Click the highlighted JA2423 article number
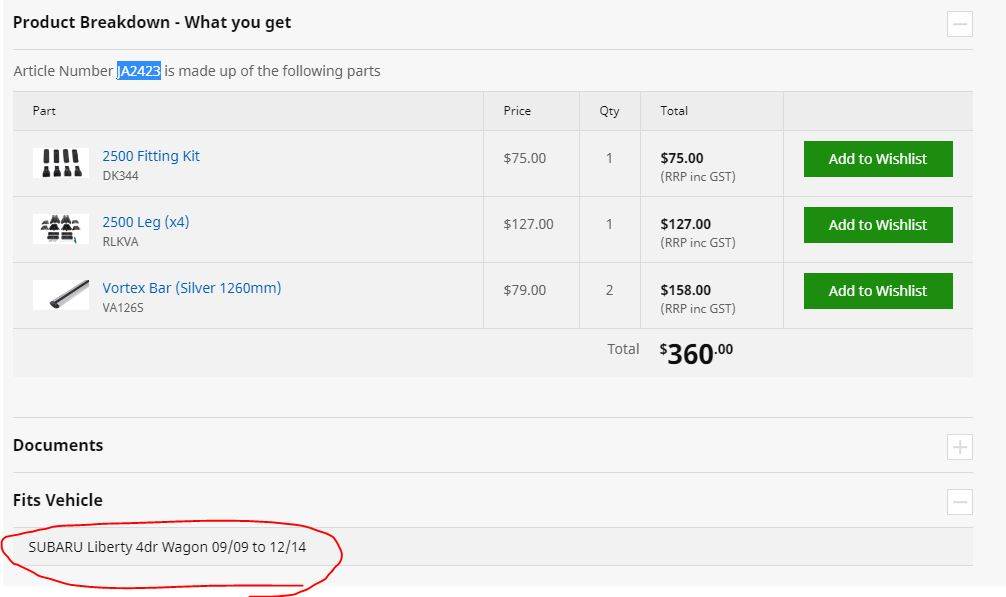Viewport: 1006px width, 597px height. tap(139, 71)
